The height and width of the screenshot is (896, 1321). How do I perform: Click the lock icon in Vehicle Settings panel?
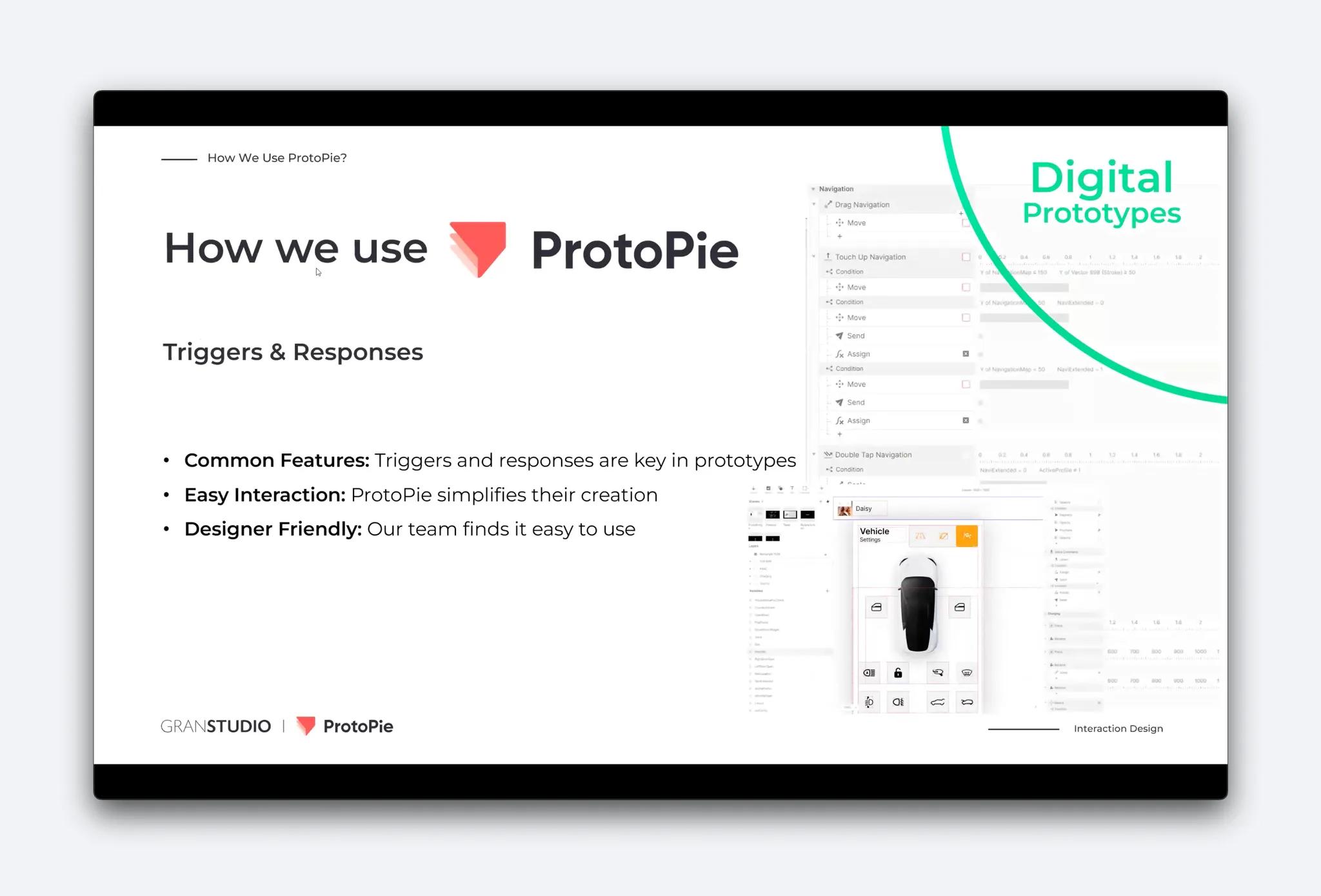(897, 673)
